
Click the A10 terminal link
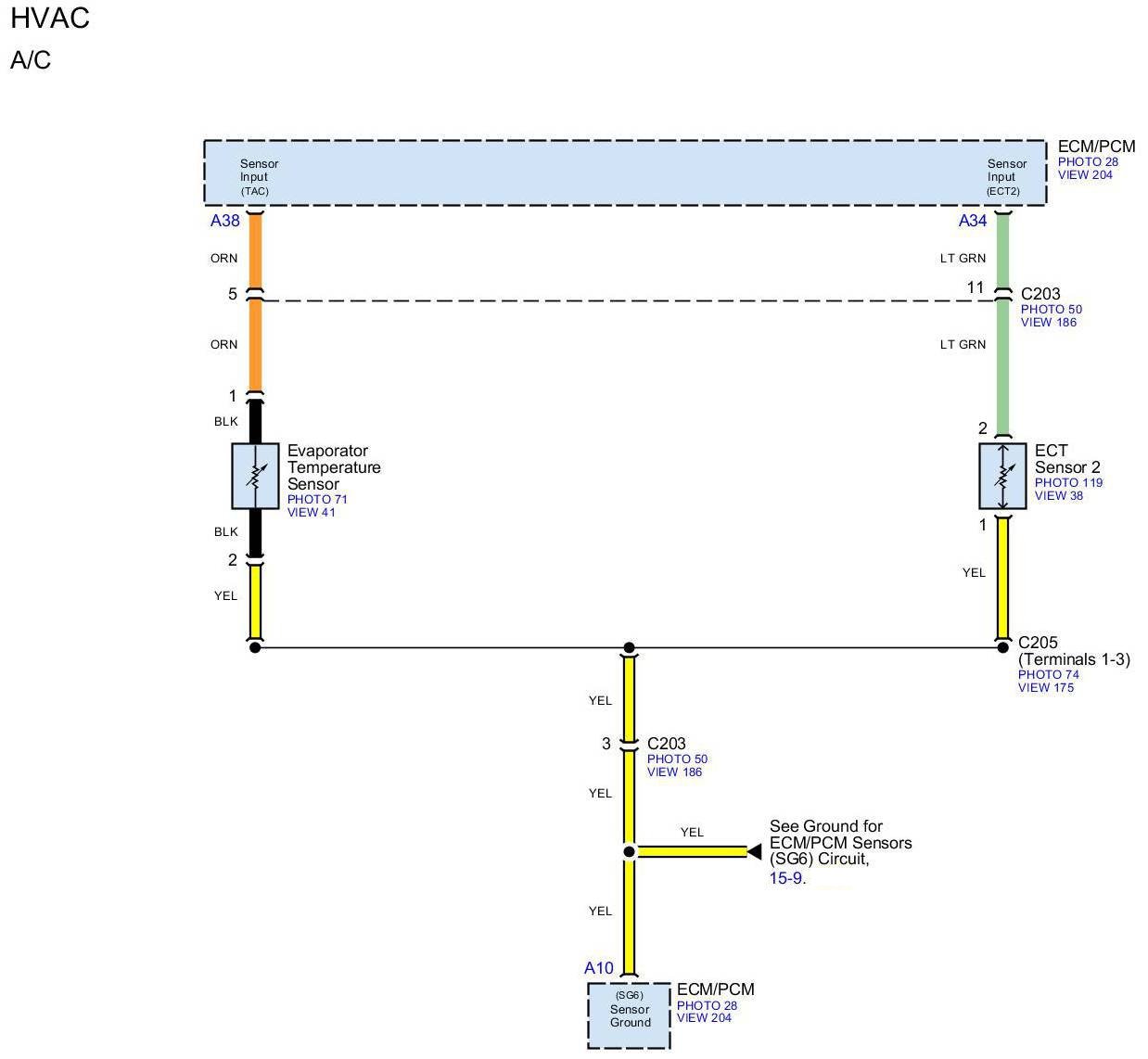599,968
